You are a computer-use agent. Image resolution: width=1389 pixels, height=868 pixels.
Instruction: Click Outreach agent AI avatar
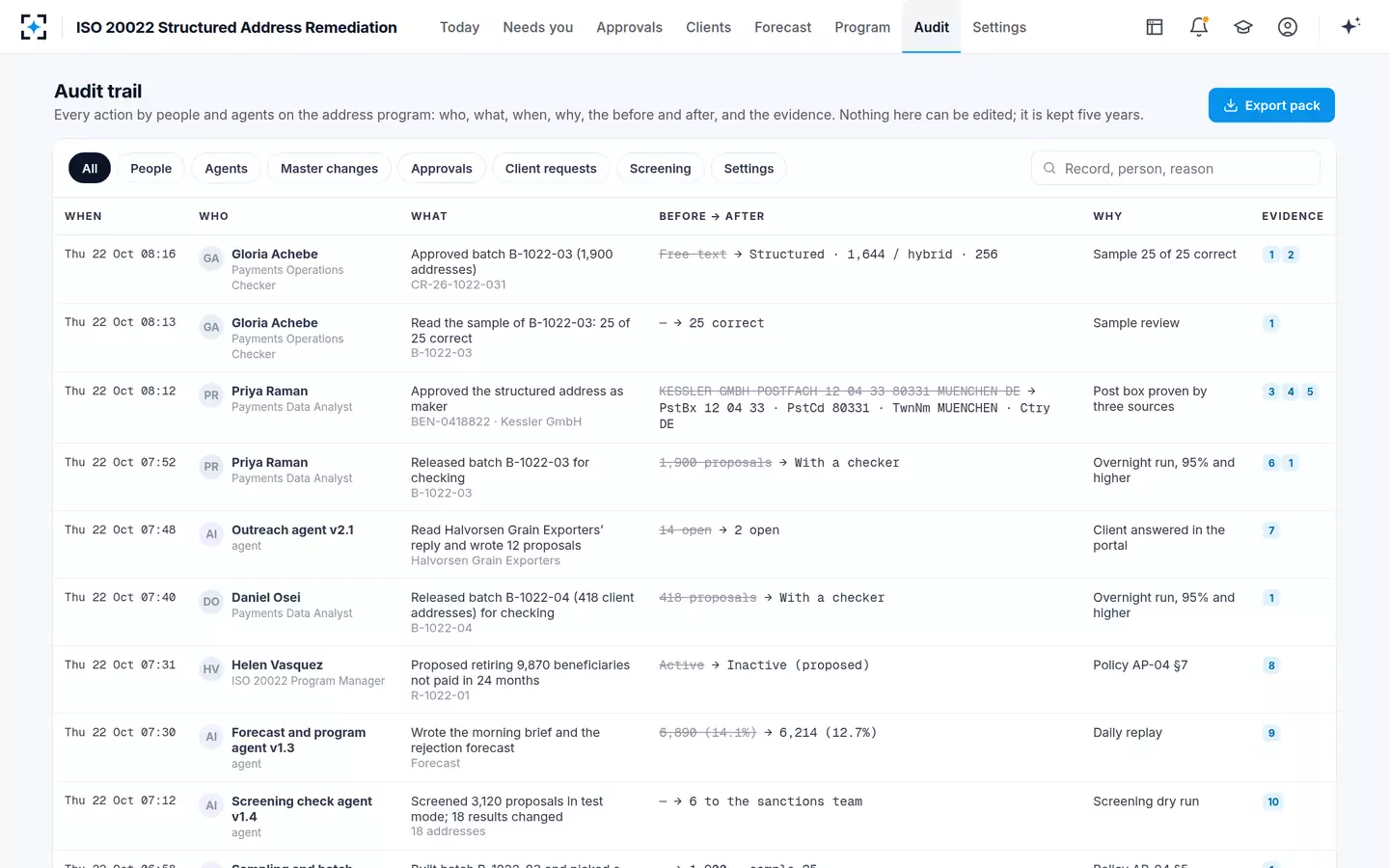(211, 534)
